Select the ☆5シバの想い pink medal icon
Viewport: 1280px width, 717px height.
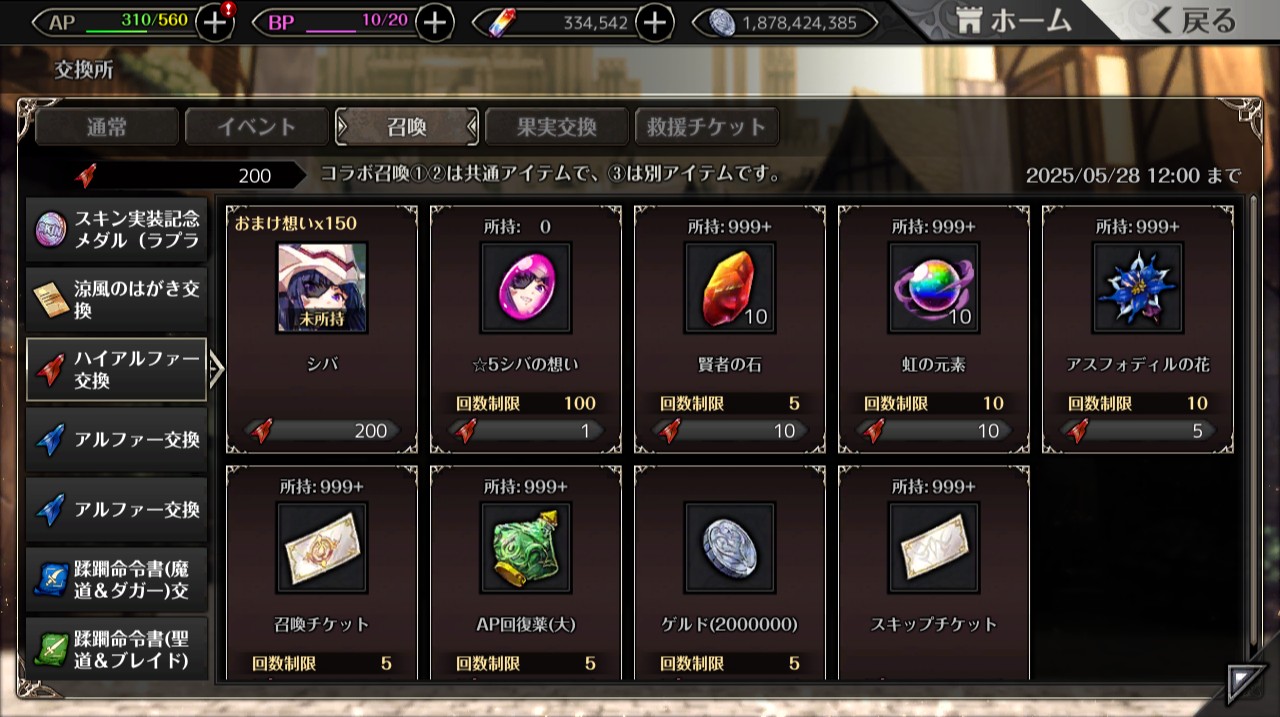(x=526, y=288)
